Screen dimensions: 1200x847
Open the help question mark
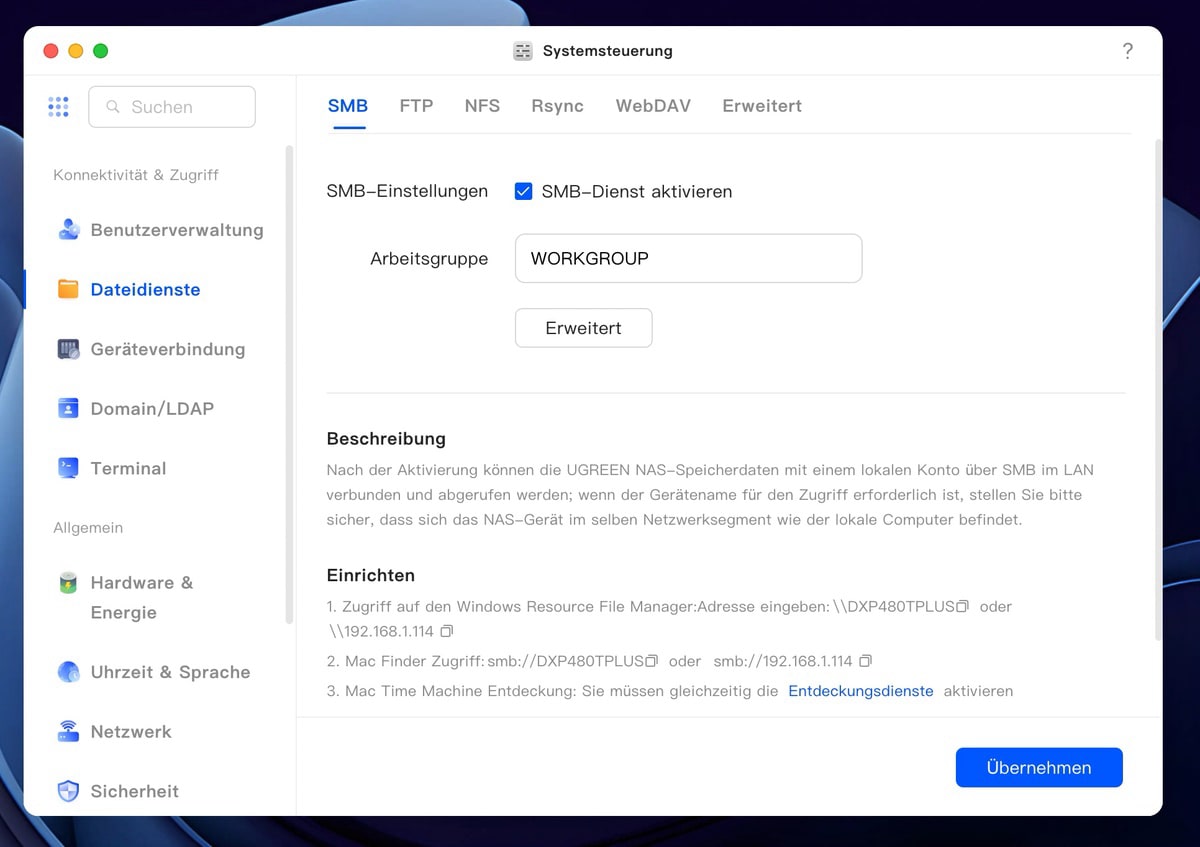pos(1127,51)
